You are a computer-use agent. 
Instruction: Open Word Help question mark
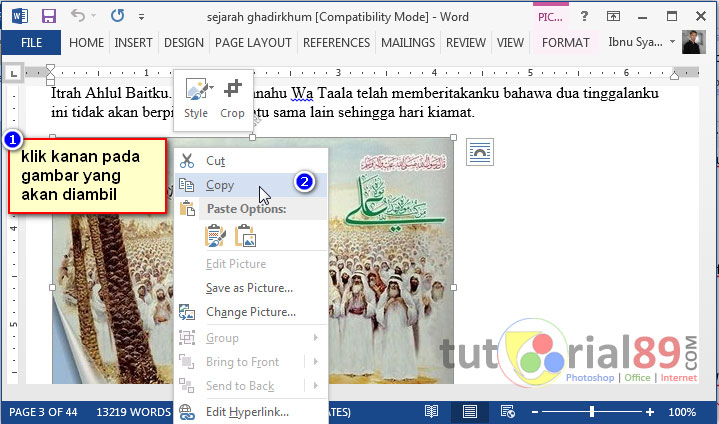(x=584, y=17)
